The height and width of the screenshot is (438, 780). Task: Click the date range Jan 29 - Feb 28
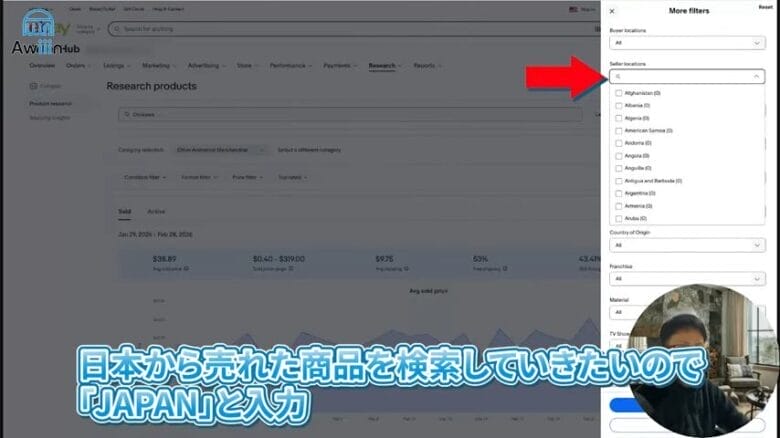(x=155, y=234)
